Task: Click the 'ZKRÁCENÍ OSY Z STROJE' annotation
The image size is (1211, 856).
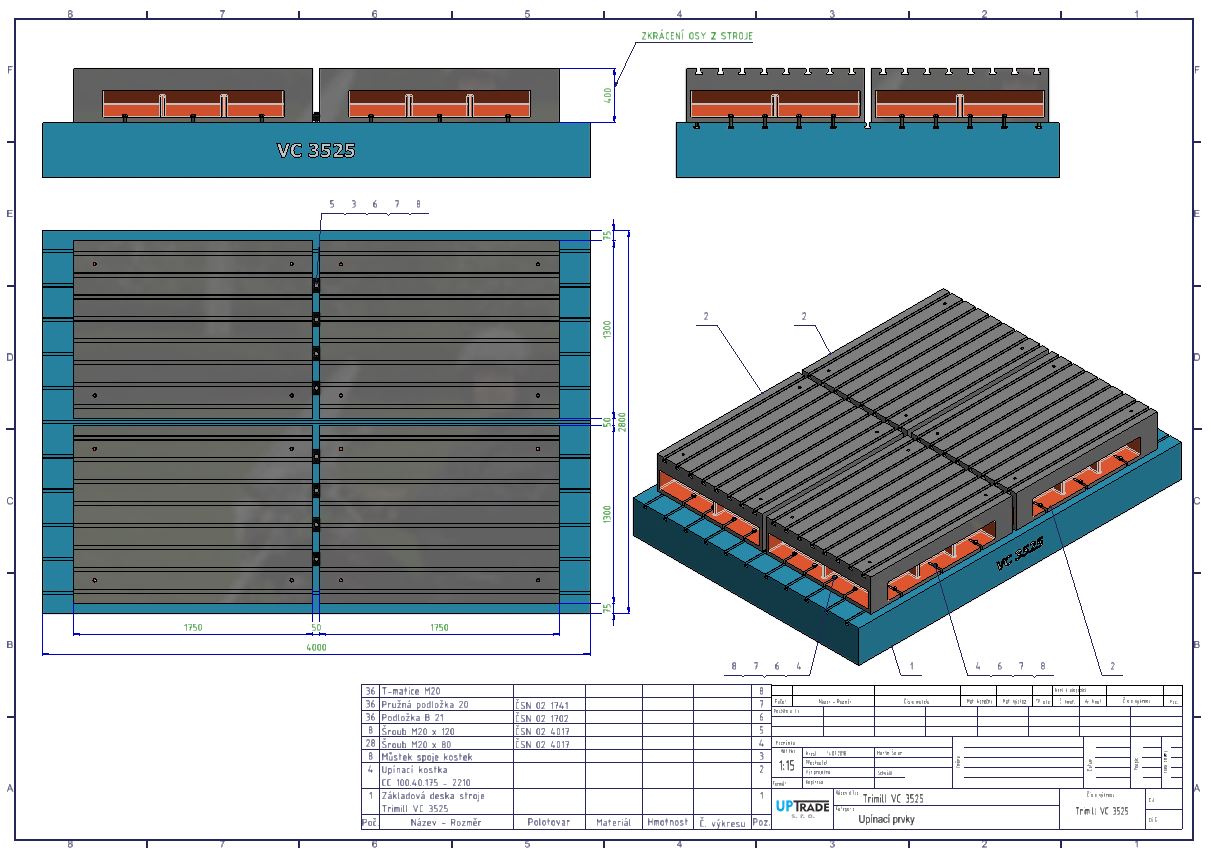Action: tap(696, 36)
